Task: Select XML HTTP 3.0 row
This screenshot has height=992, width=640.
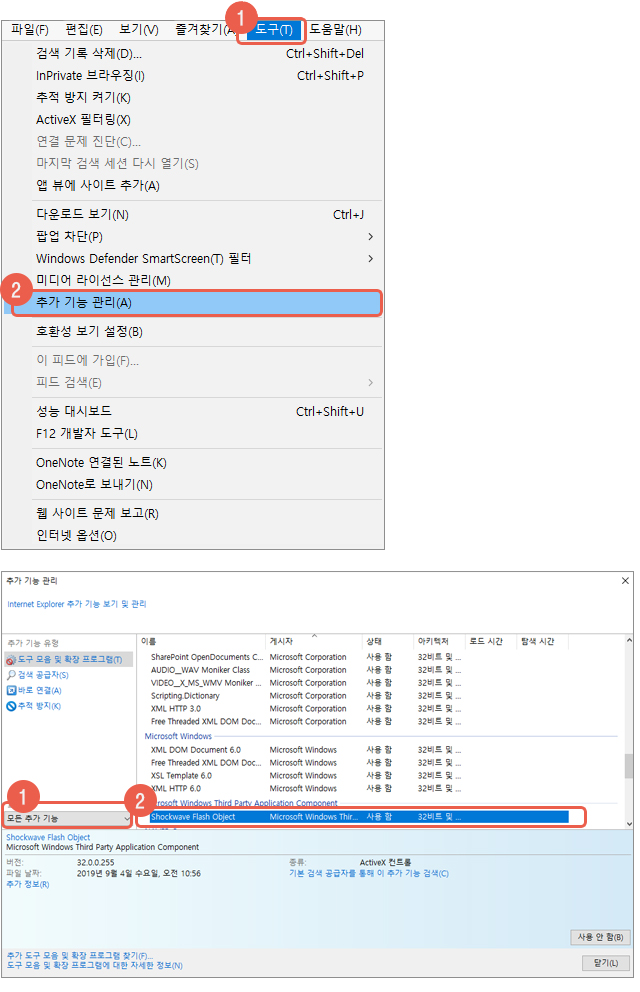Action: point(357,709)
